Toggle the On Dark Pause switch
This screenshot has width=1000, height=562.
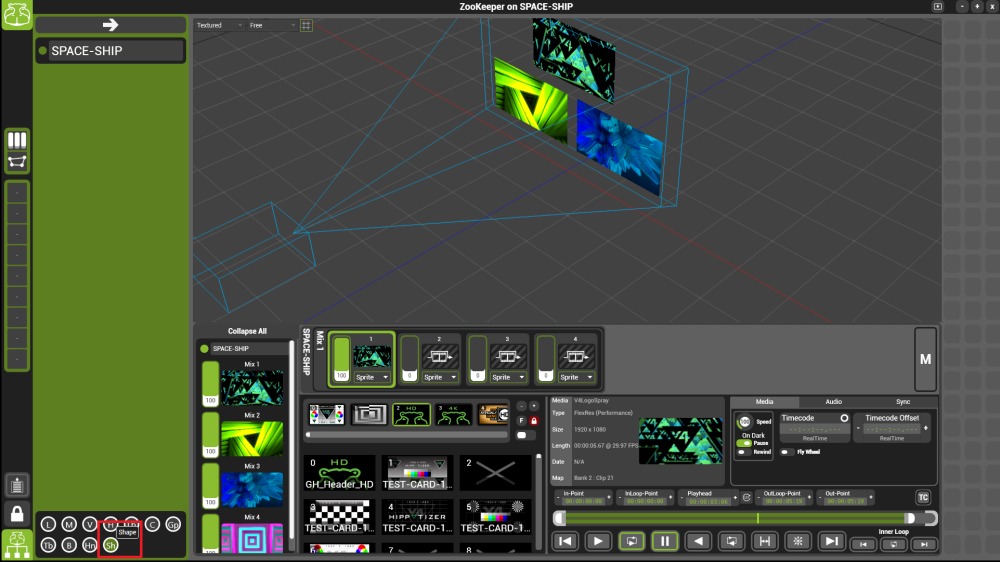tap(744, 443)
